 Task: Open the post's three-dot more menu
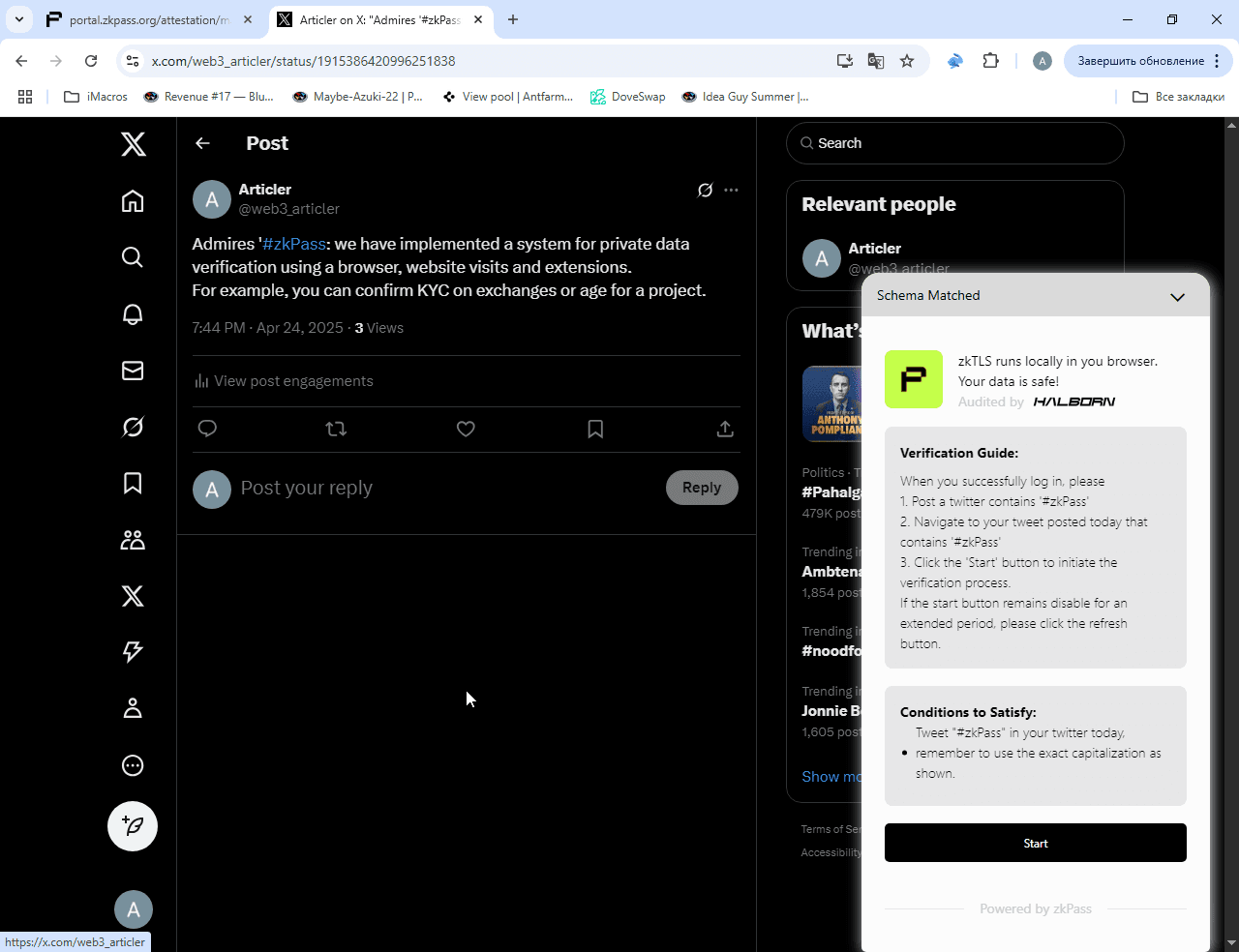731,190
